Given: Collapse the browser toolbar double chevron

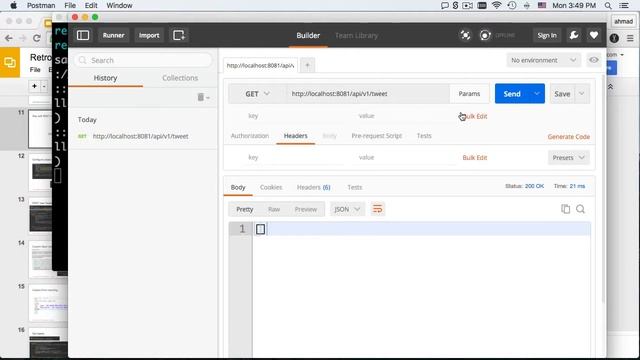Looking at the screenshot, I should tap(611, 87).
